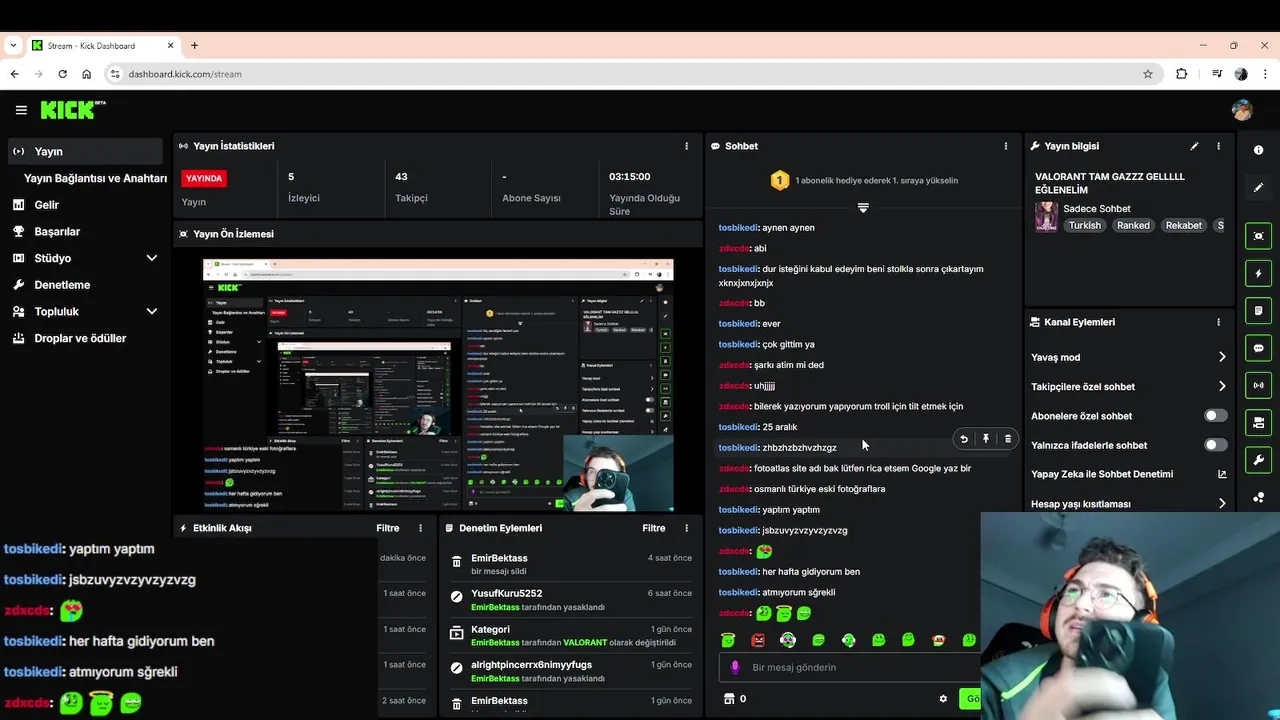Open Yayın İstatistikleri three-dot menu
The image size is (1280, 720).
(x=686, y=146)
